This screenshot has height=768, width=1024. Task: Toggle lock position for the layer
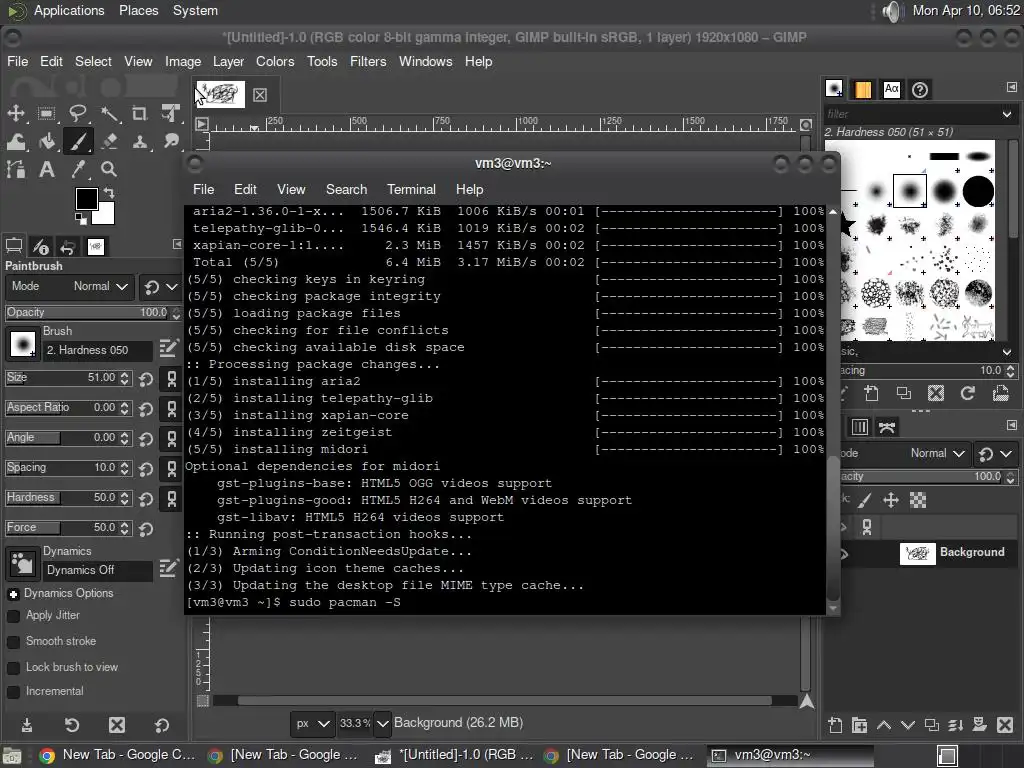tap(891, 501)
